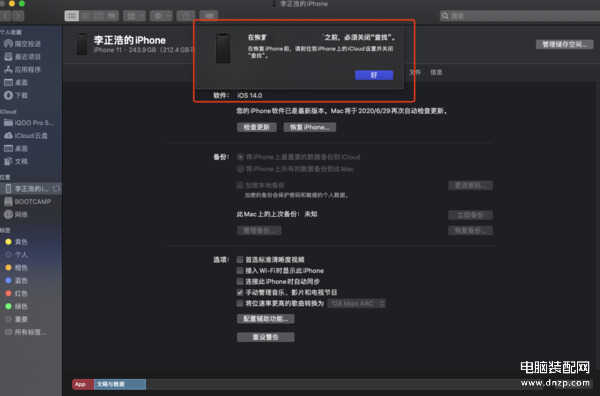Toggle convert higher bit rate songs checkbox

240,303
